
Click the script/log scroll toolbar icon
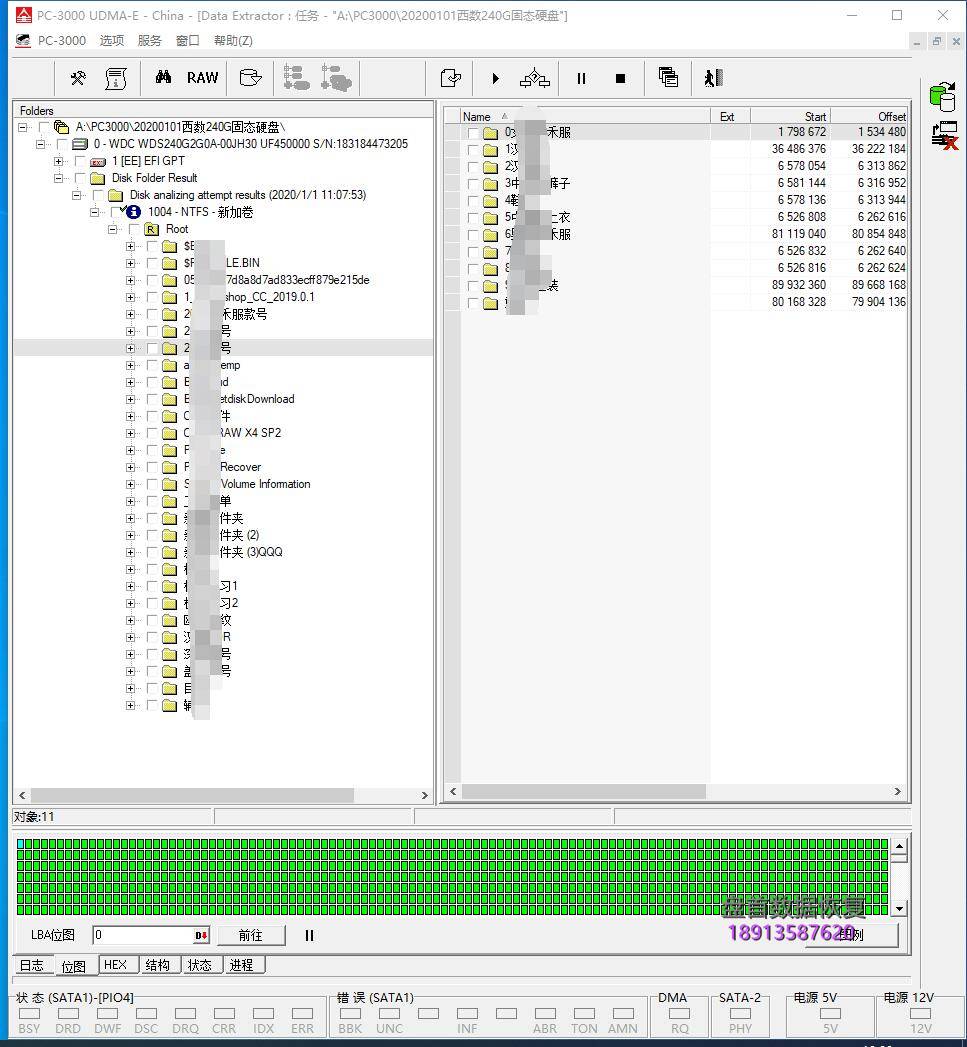pos(116,79)
